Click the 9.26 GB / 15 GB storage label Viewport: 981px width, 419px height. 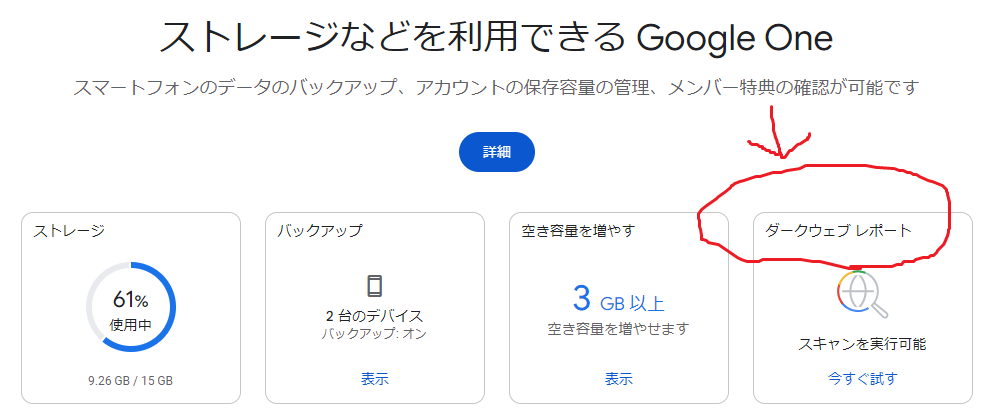tap(131, 380)
